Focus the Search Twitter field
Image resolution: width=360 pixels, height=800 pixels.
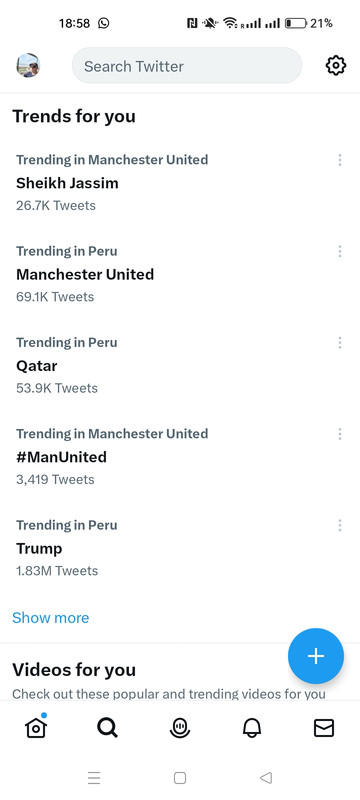187,66
